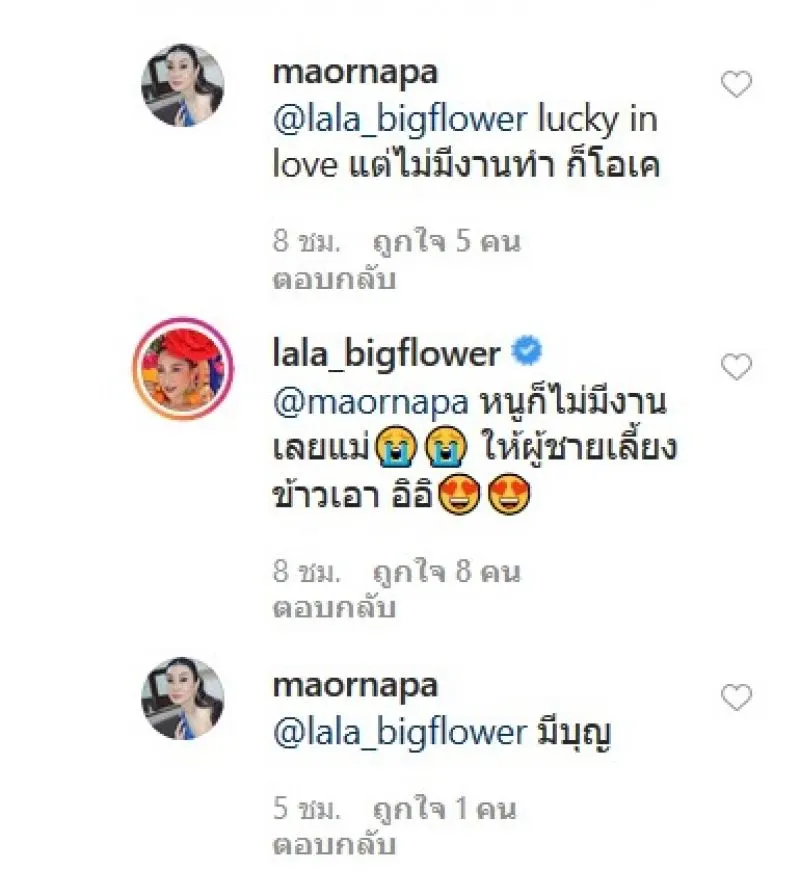Viewport: 800px width, 896px height.
Task: Open maornapa's profile picture in first comment
Action: click(183, 85)
